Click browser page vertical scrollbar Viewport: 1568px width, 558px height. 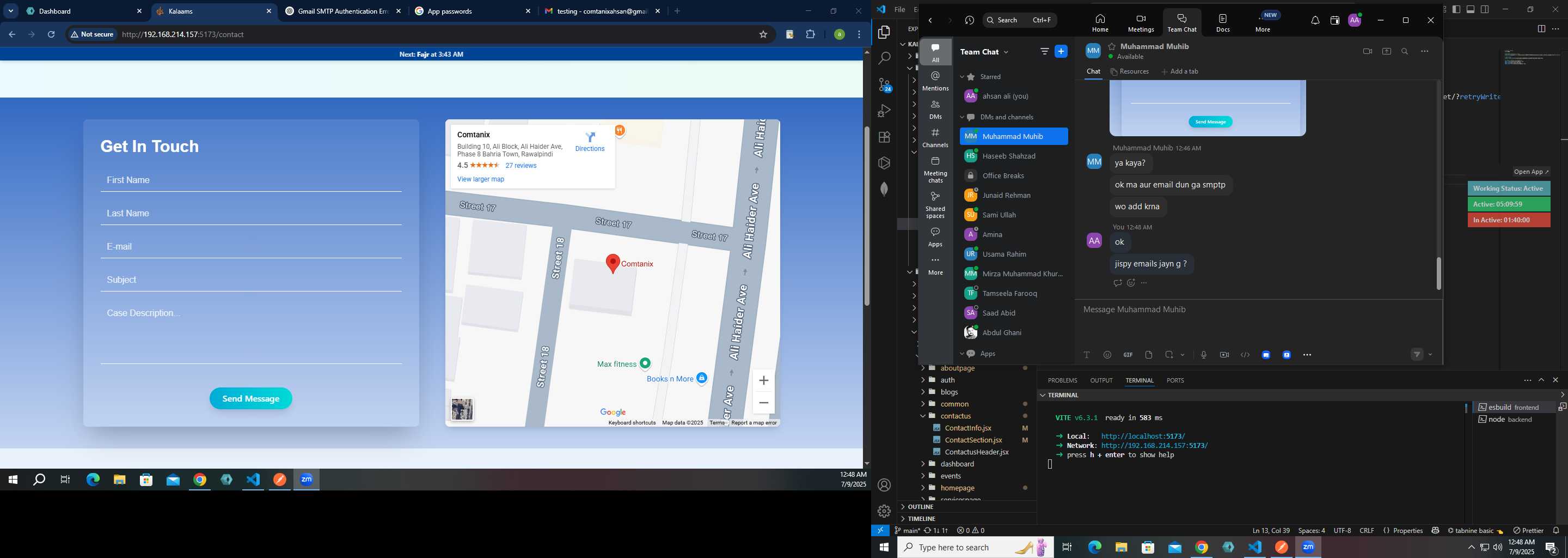[x=867, y=215]
